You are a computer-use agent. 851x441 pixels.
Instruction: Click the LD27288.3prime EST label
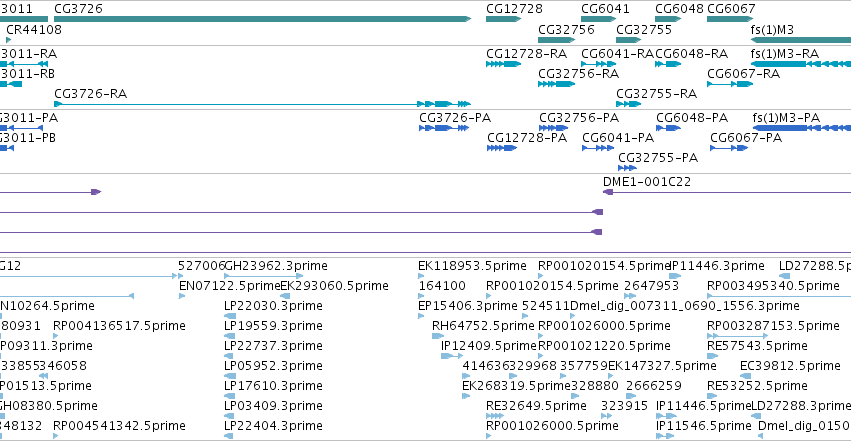pyautogui.click(x=801, y=406)
